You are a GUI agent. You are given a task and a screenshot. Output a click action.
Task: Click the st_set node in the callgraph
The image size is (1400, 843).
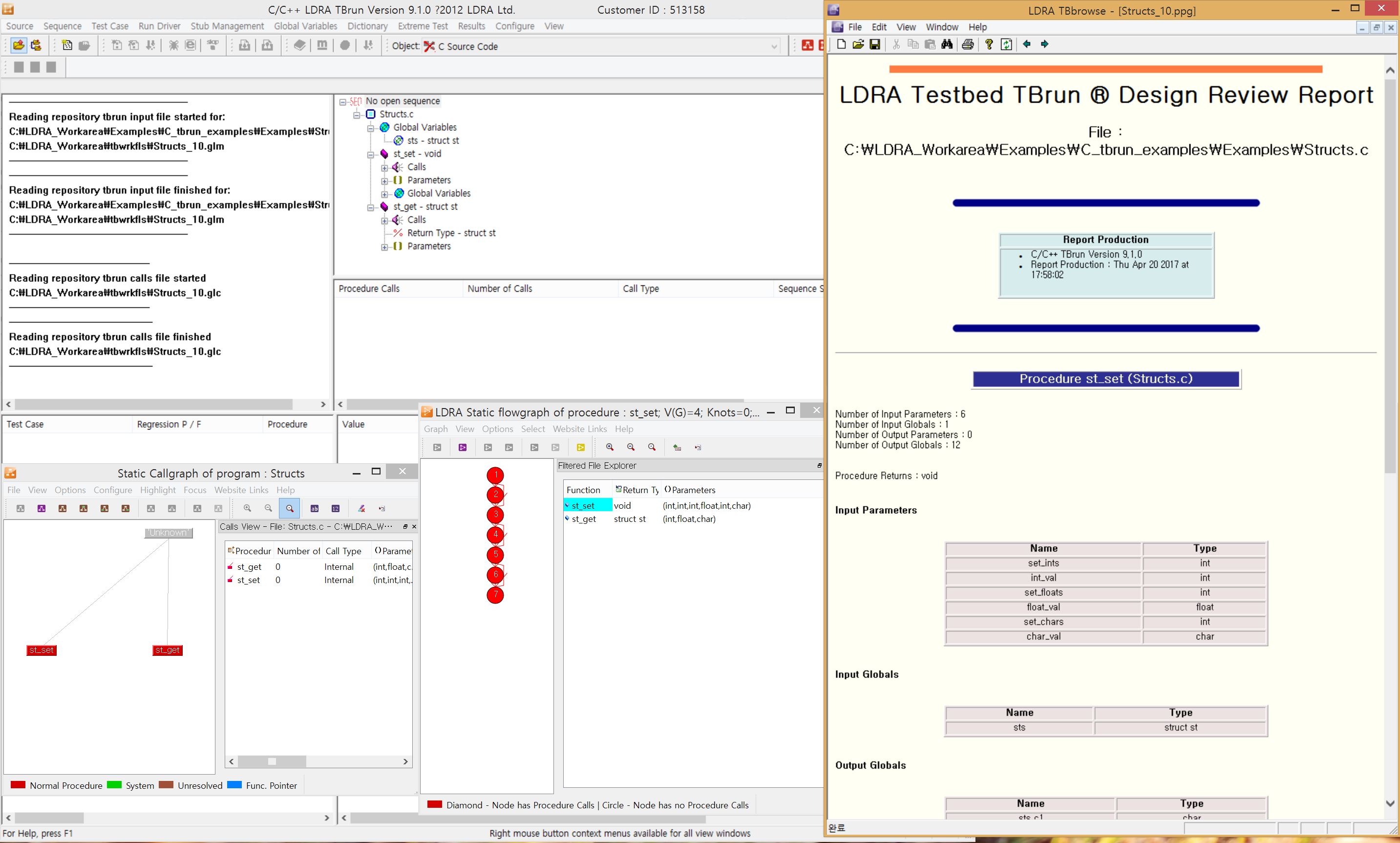pos(42,650)
